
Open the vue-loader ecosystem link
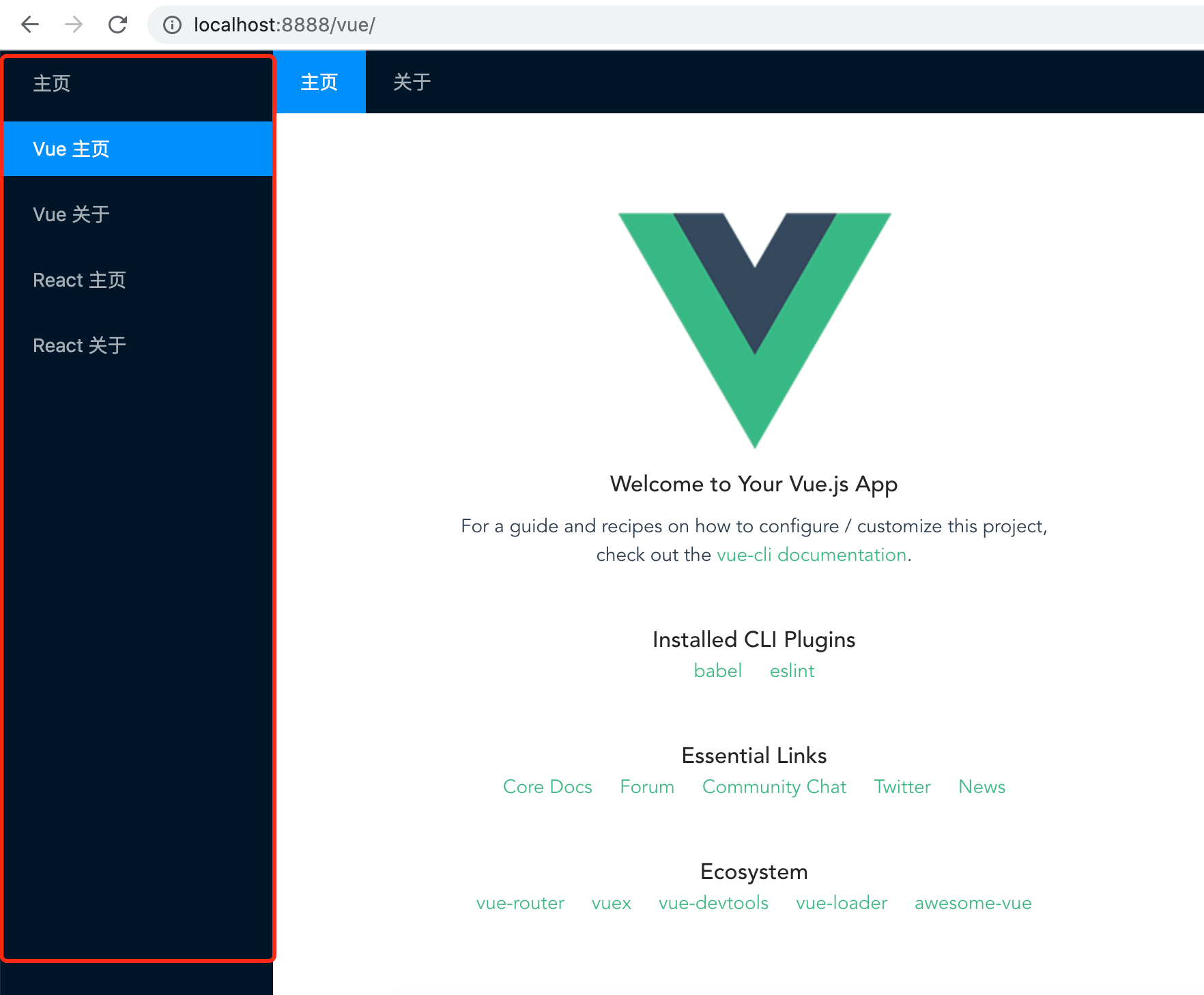(x=842, y=903)
